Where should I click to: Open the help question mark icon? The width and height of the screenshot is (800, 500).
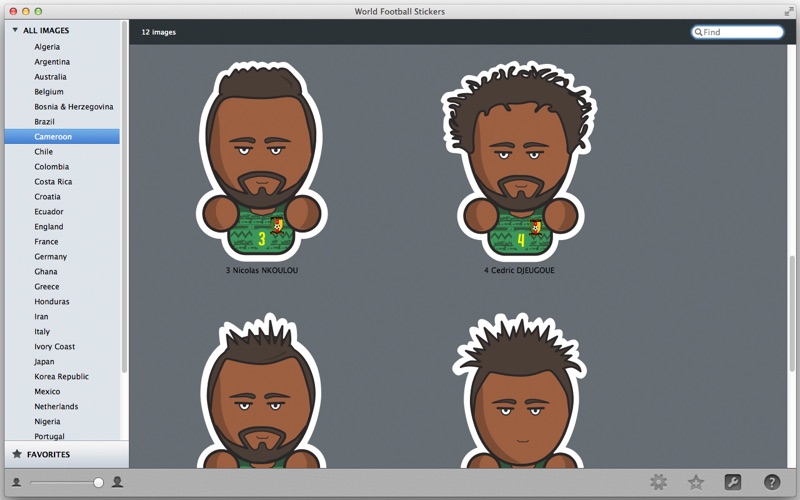click(772, 482)
